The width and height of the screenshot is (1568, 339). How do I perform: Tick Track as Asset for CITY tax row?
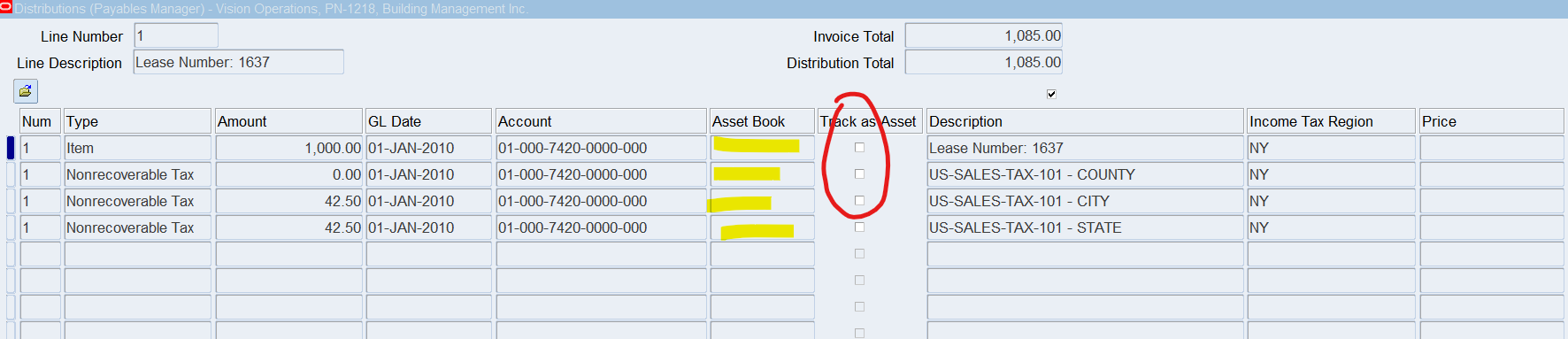coord(859,201)
